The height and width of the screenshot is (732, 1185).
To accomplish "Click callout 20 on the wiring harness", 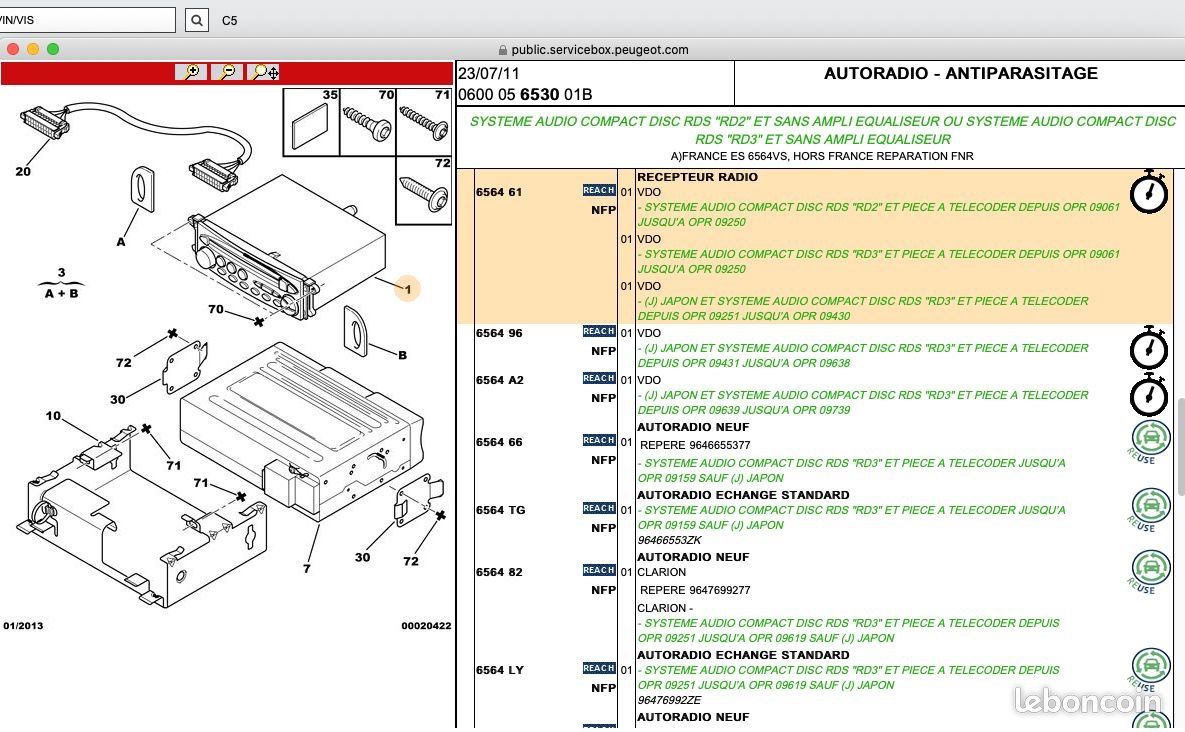I will point(23,171).
